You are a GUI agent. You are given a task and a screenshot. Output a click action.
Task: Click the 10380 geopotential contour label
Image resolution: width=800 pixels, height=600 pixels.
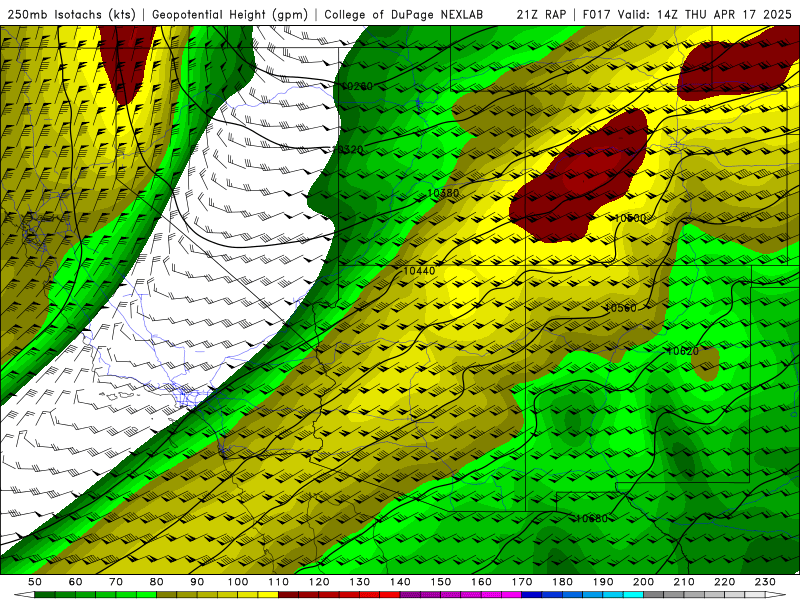pos(443,193)
